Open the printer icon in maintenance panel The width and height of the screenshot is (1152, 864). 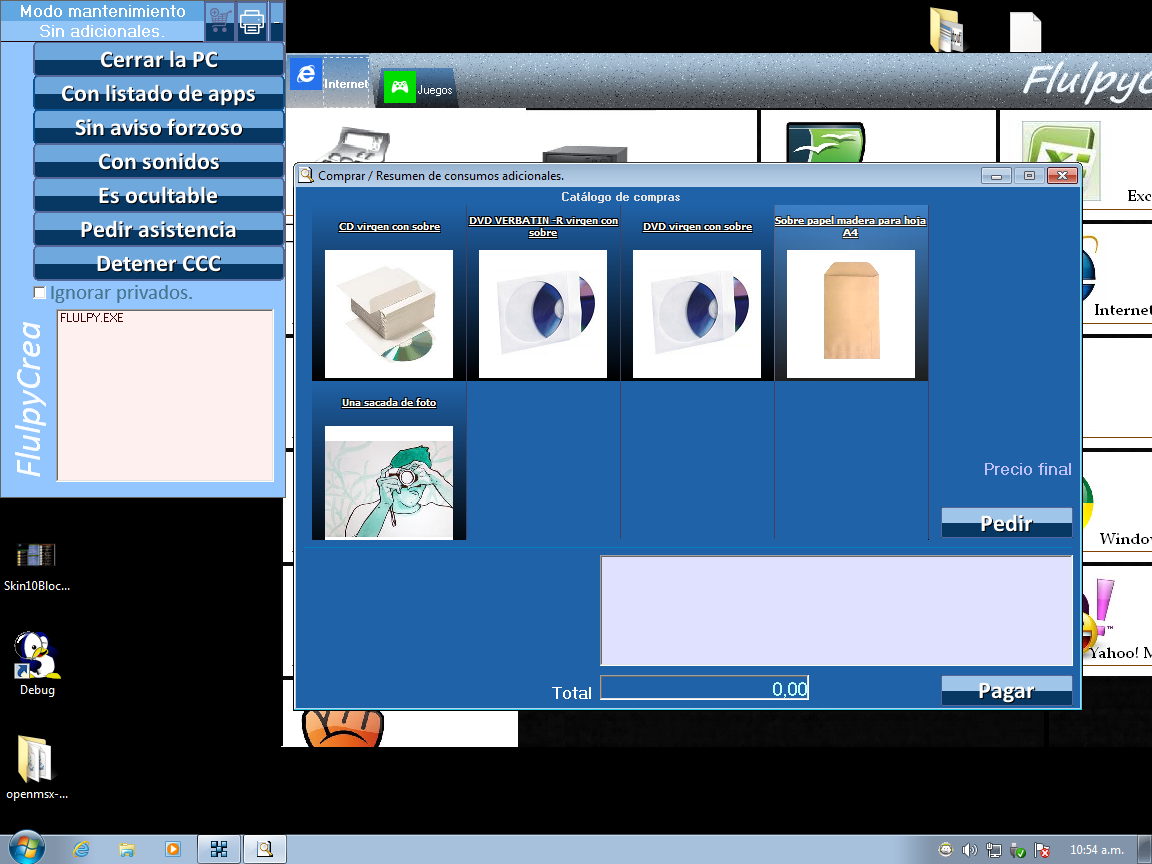[252, 21]
